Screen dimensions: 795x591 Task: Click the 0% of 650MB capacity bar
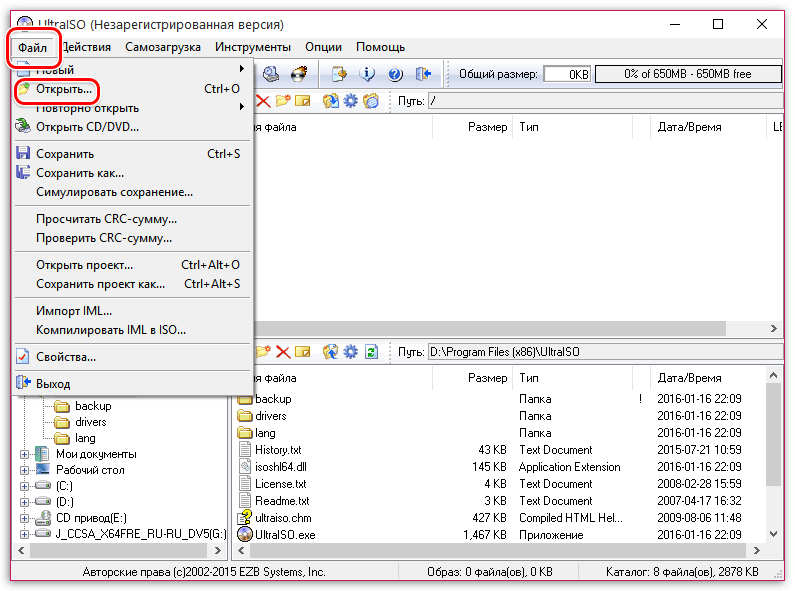pyautogui.click(x=688, y=74)
